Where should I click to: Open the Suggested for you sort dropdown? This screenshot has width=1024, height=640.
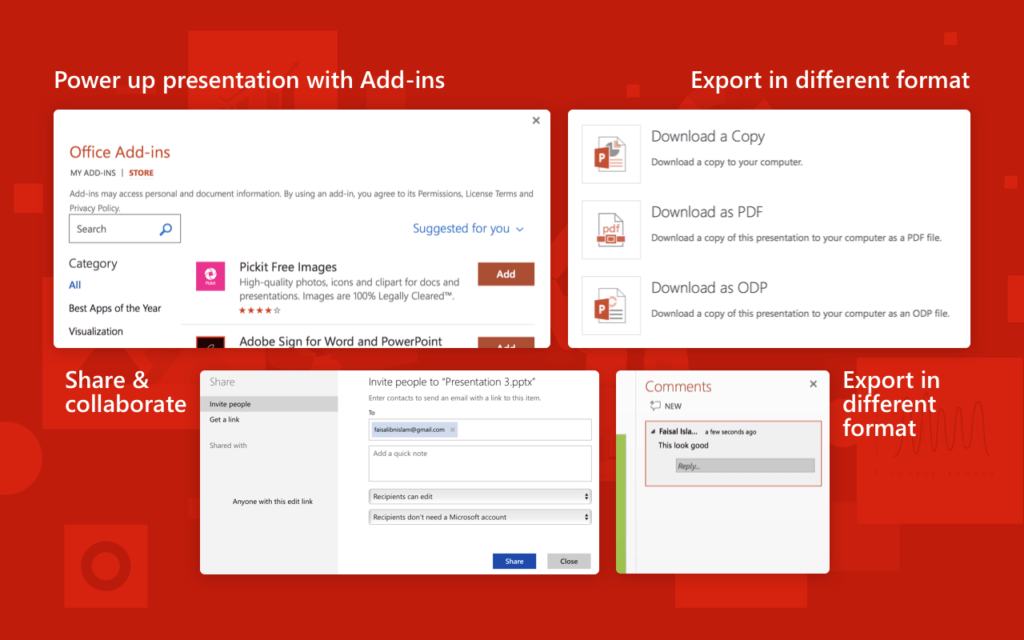[468, 229]
